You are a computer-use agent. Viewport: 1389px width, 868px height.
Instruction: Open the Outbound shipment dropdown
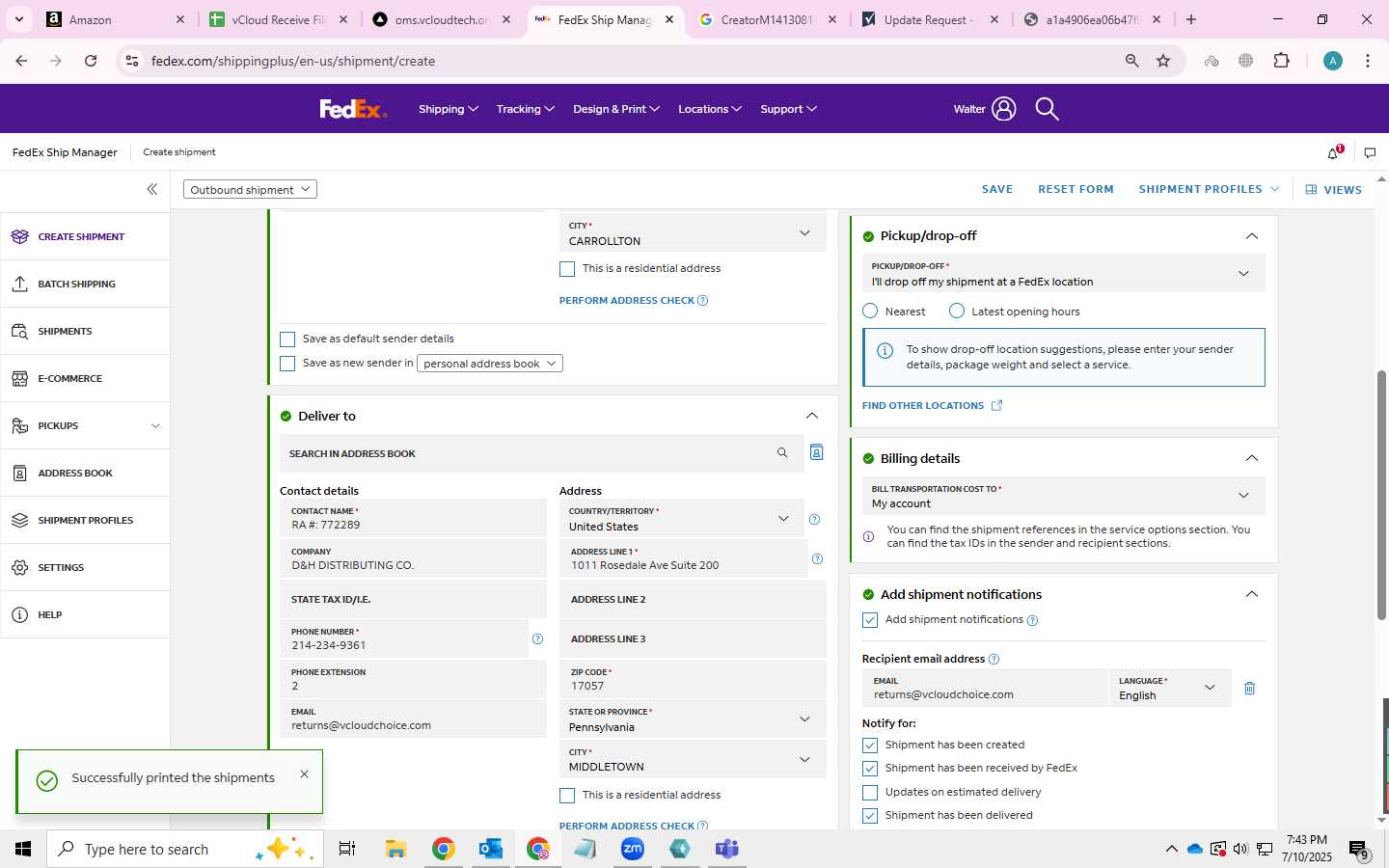pyautogui.click(x=250, y=189)
